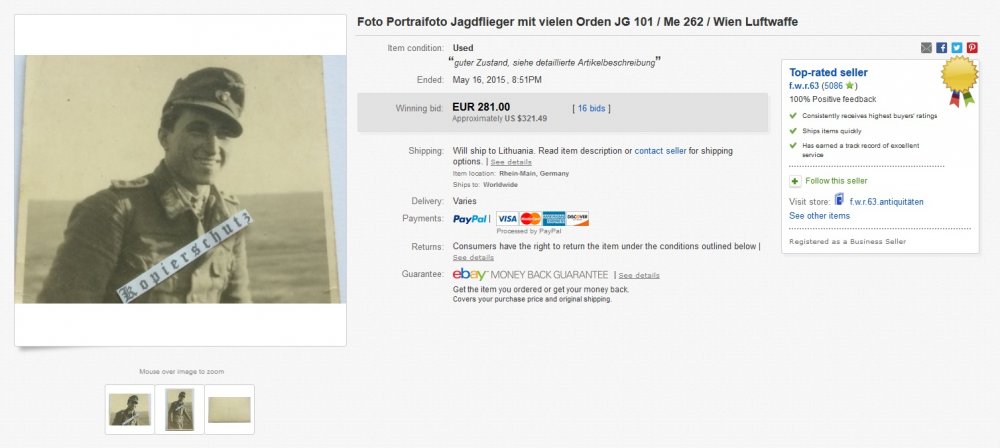Open seller profile f.w.r.63
The height and width of the screenshot is (448, 1000).
[x=804, y=86]
